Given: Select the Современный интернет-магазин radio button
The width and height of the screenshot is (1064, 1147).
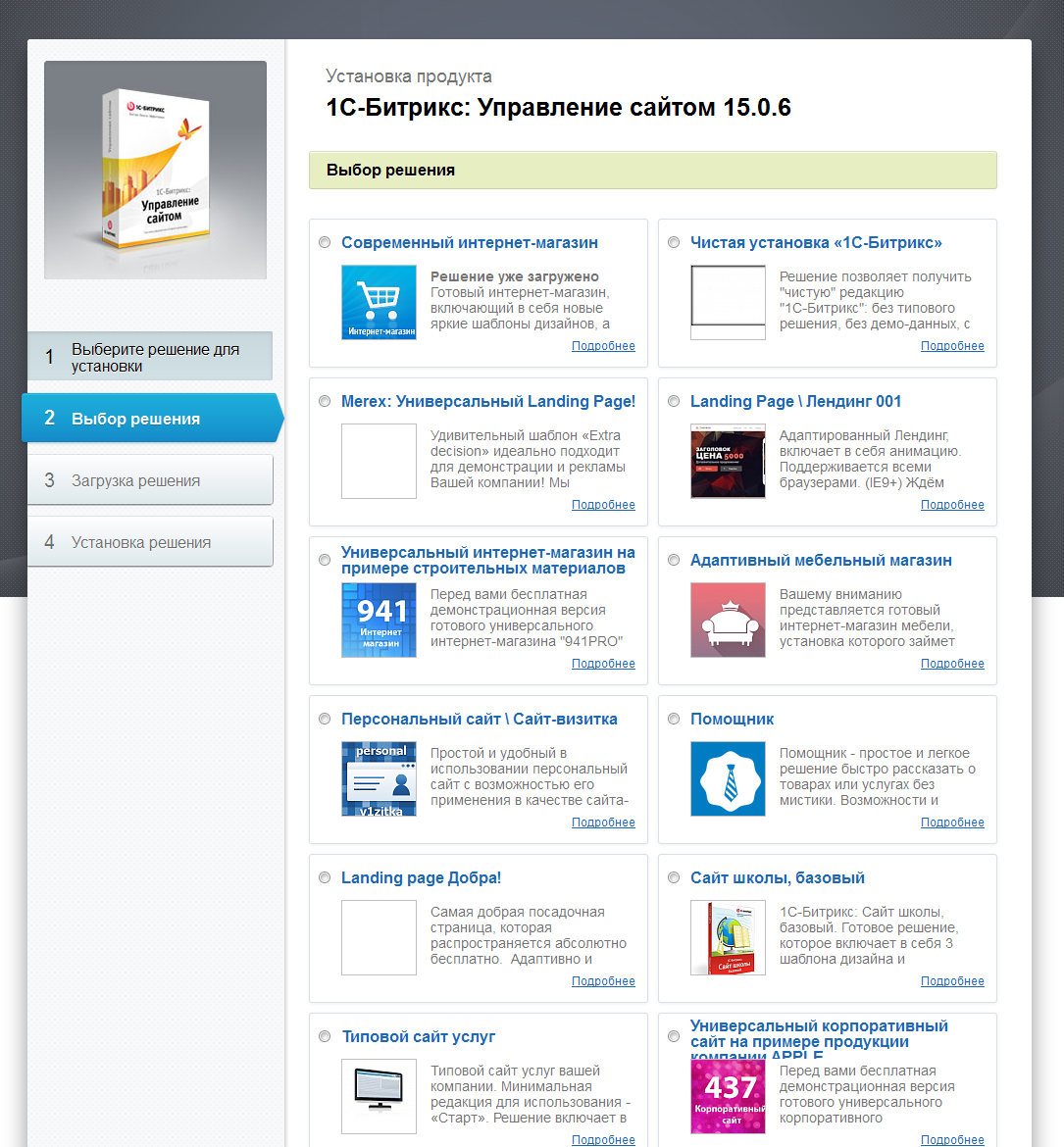Looking at the screenshot, I should click(325, 242).
